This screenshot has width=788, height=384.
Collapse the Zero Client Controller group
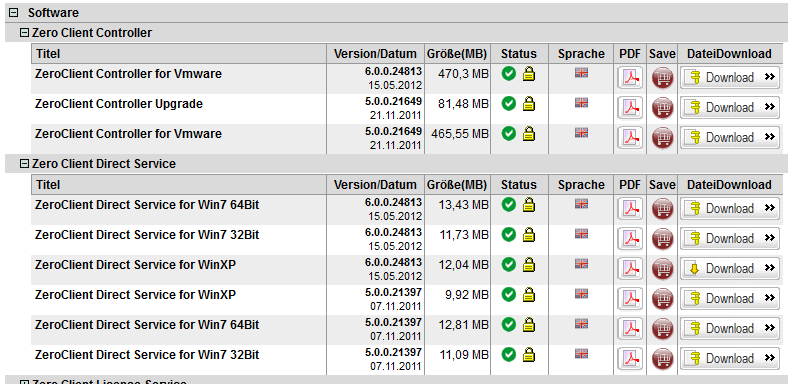(24, 33)
